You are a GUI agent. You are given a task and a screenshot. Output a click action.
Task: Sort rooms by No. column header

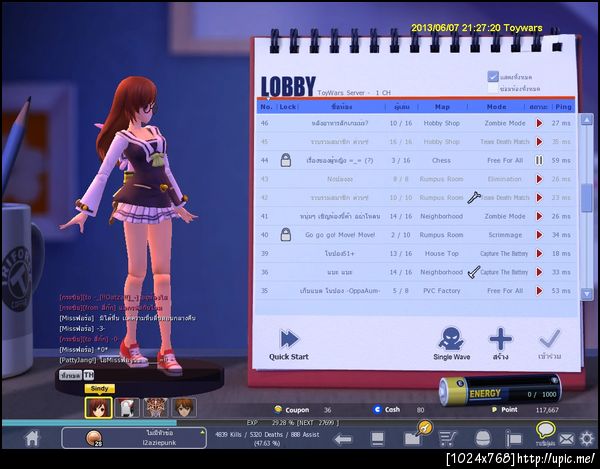coord(266,107)
